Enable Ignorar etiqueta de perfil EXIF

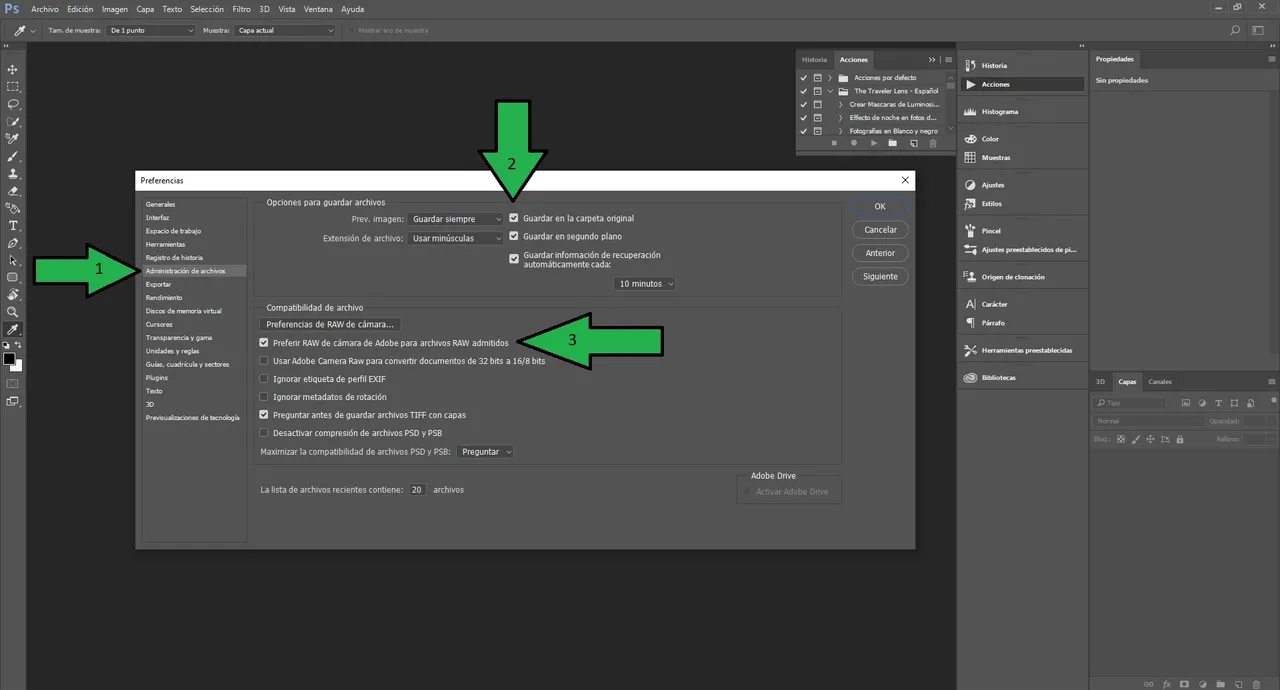tap(264, 379)
